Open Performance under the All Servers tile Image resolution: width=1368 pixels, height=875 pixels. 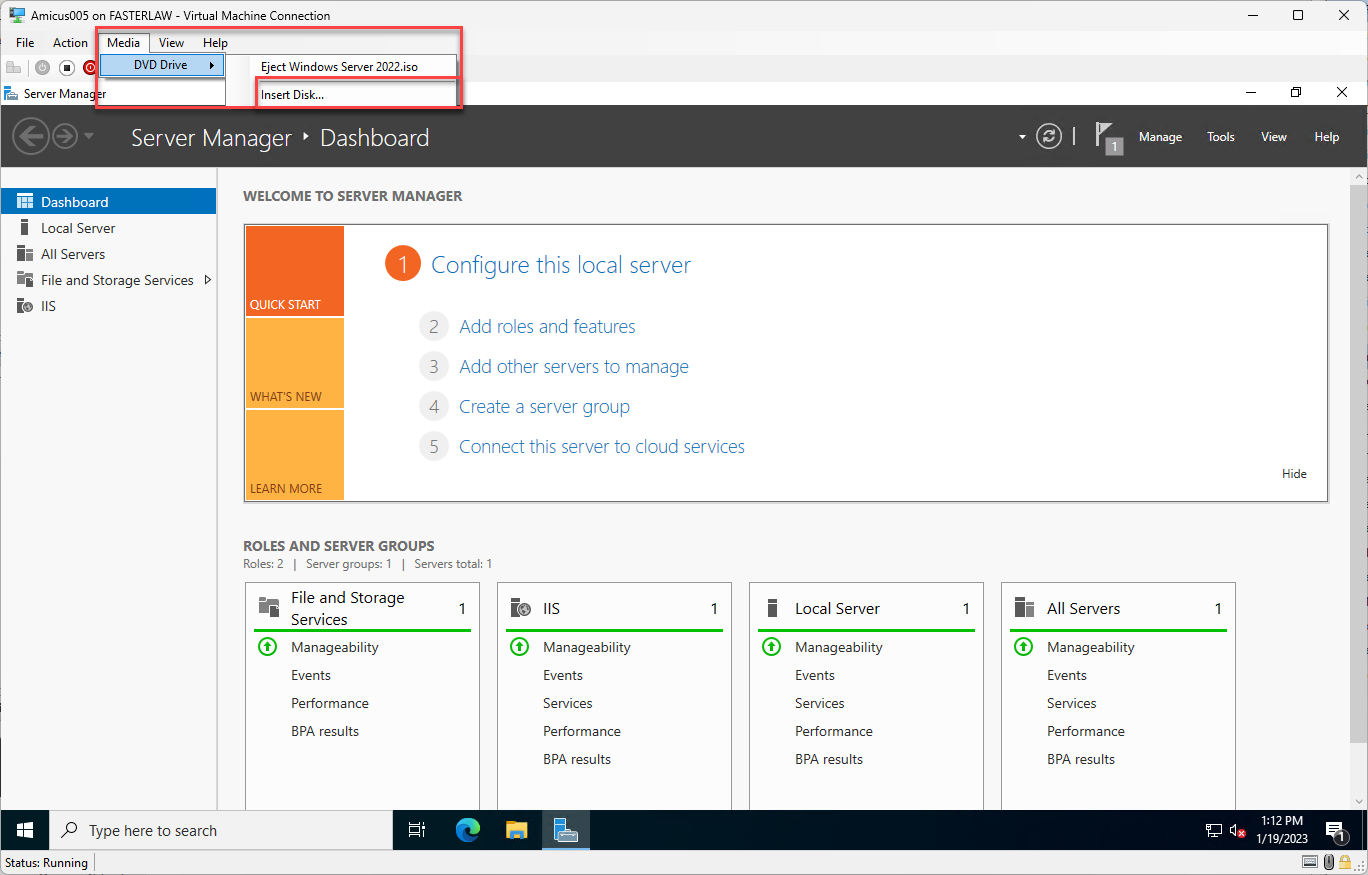1086,731
